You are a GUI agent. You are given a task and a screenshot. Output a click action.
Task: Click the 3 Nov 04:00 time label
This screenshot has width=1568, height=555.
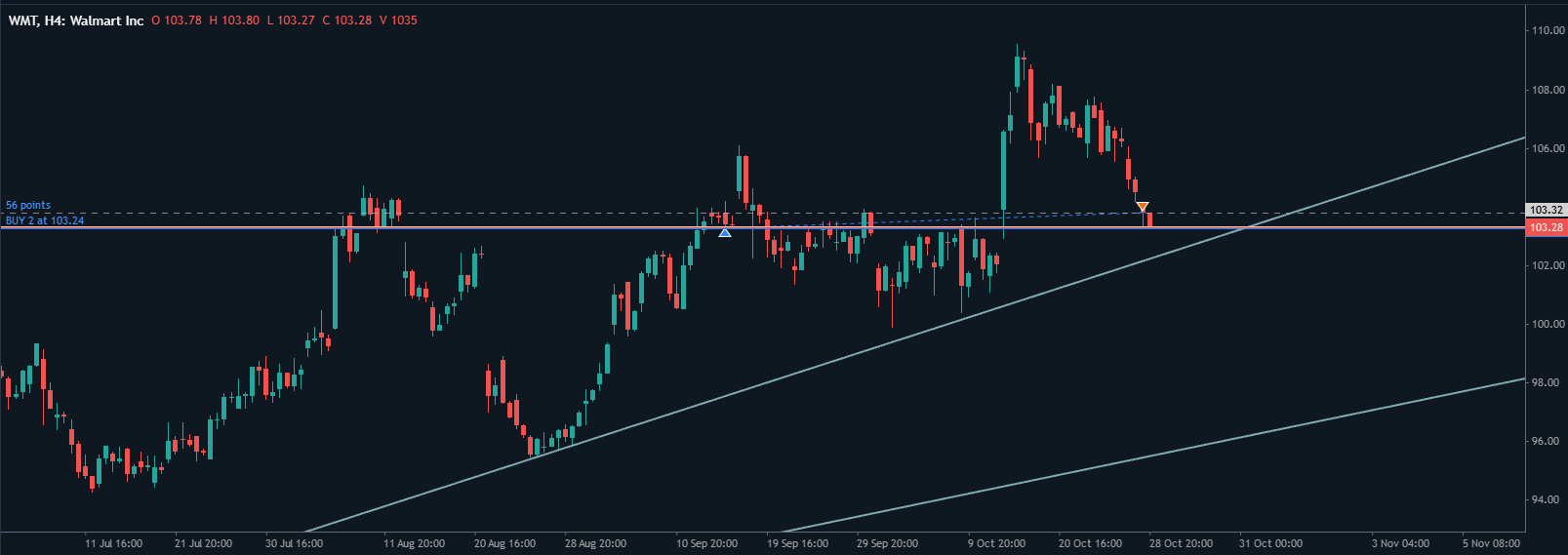point(1400,543)
